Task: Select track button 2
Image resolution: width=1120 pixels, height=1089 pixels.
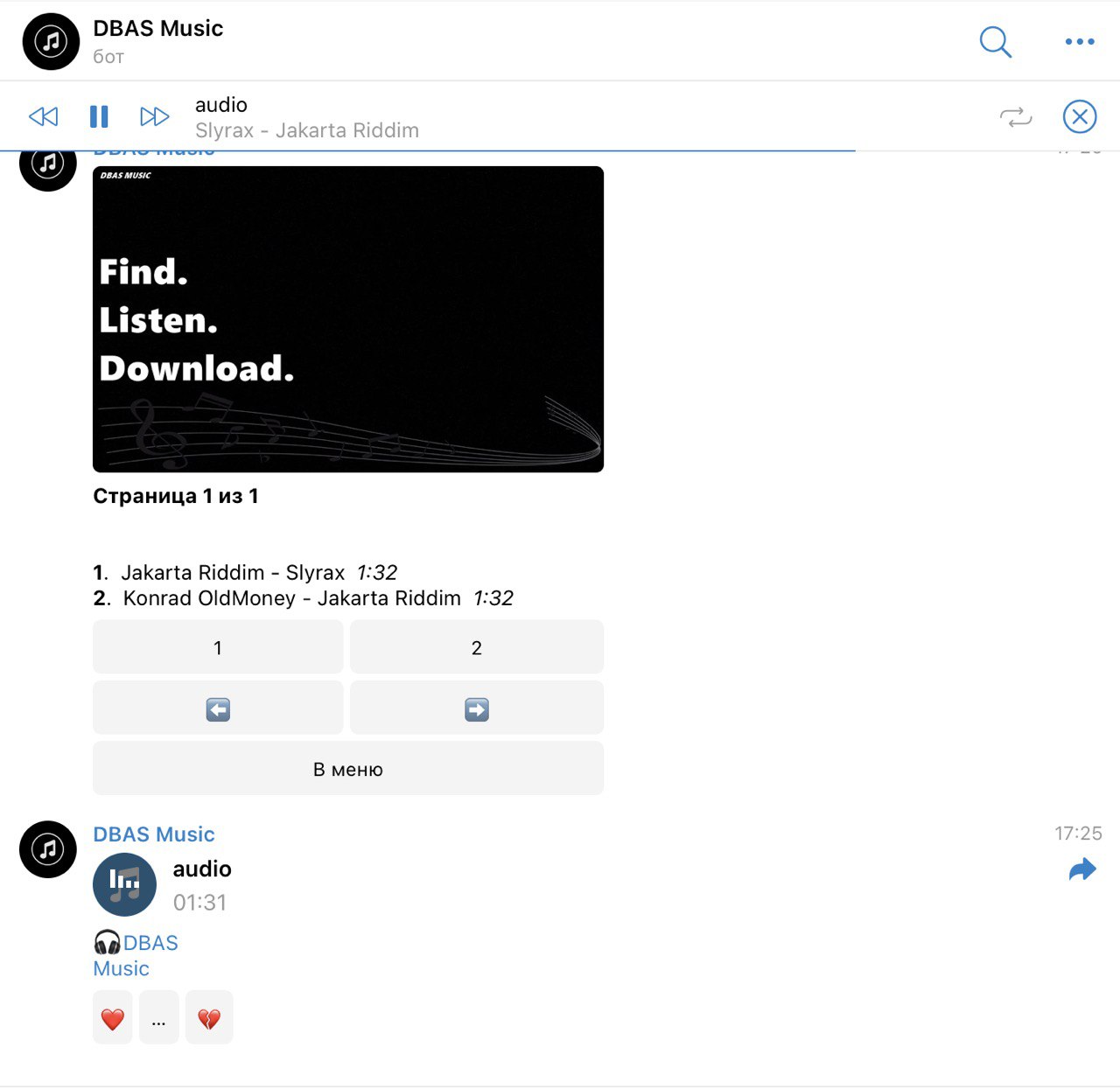Action: click(x=477, y=647)
